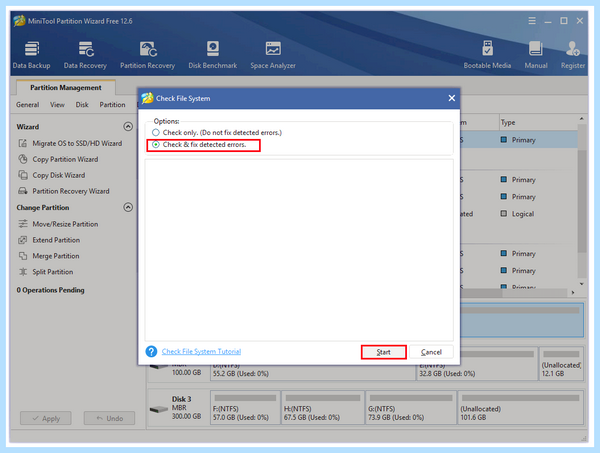
Task: Select H:(NTFS) 67.5 GB partition
Action: (x=323, y=407)
